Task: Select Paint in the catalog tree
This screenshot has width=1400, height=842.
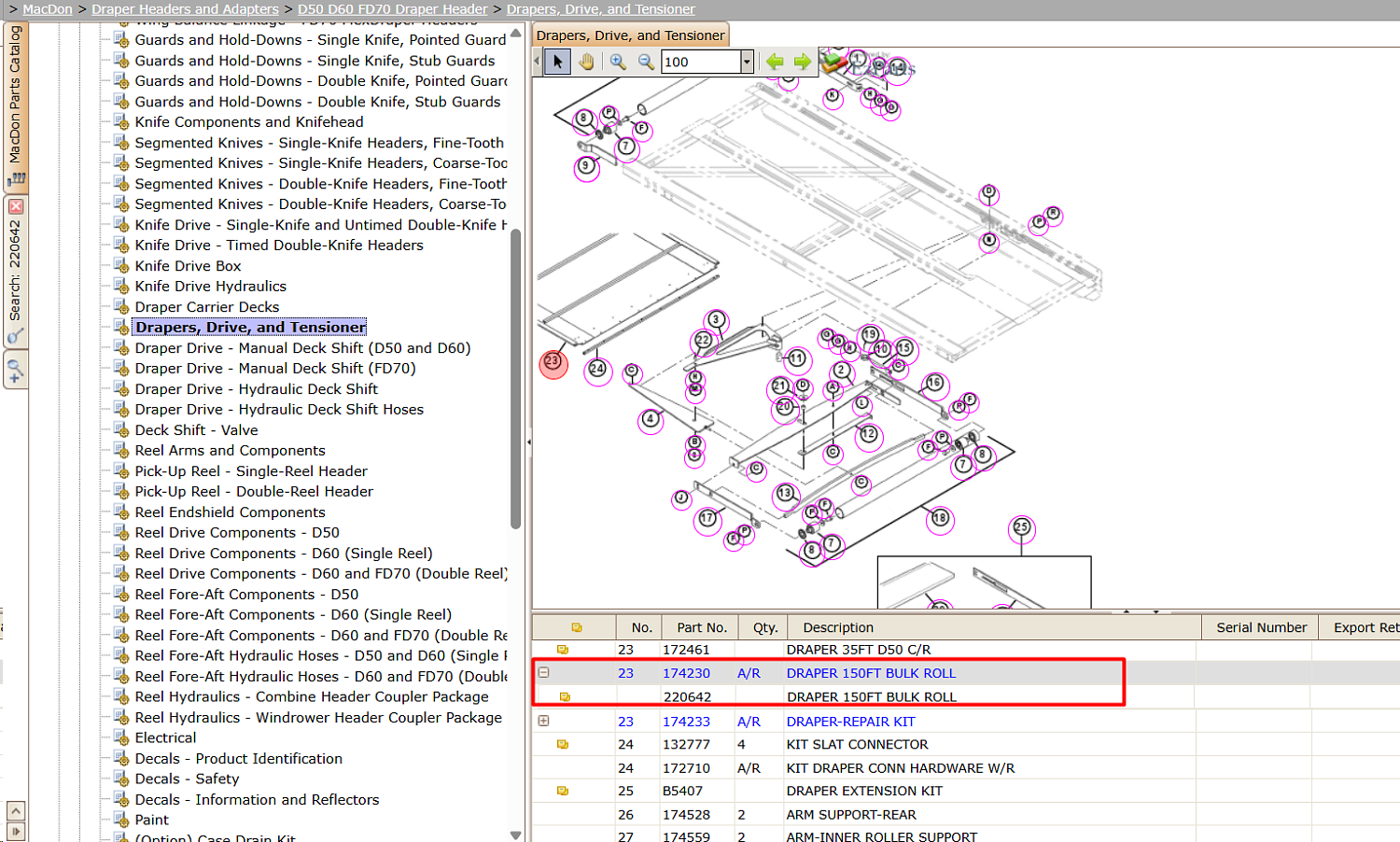Action: point(151,820)
